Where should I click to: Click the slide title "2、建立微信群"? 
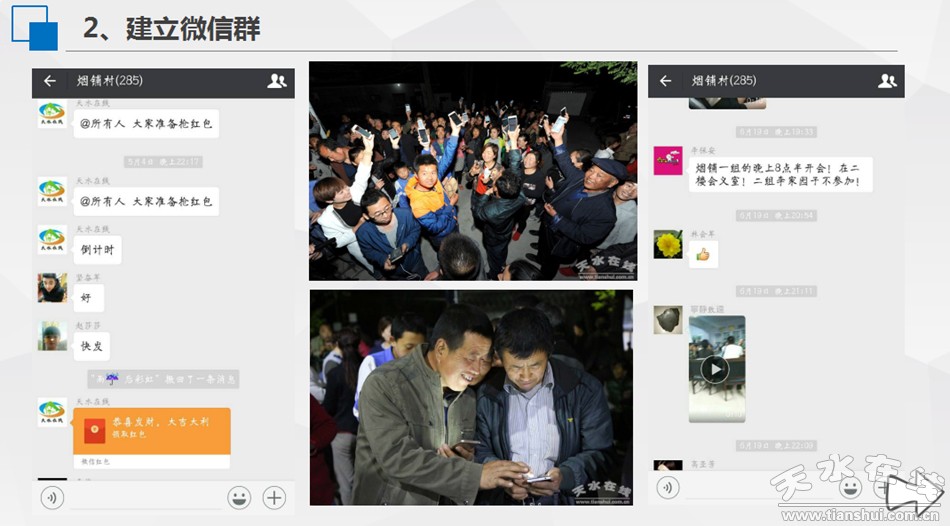pos(171,29)
